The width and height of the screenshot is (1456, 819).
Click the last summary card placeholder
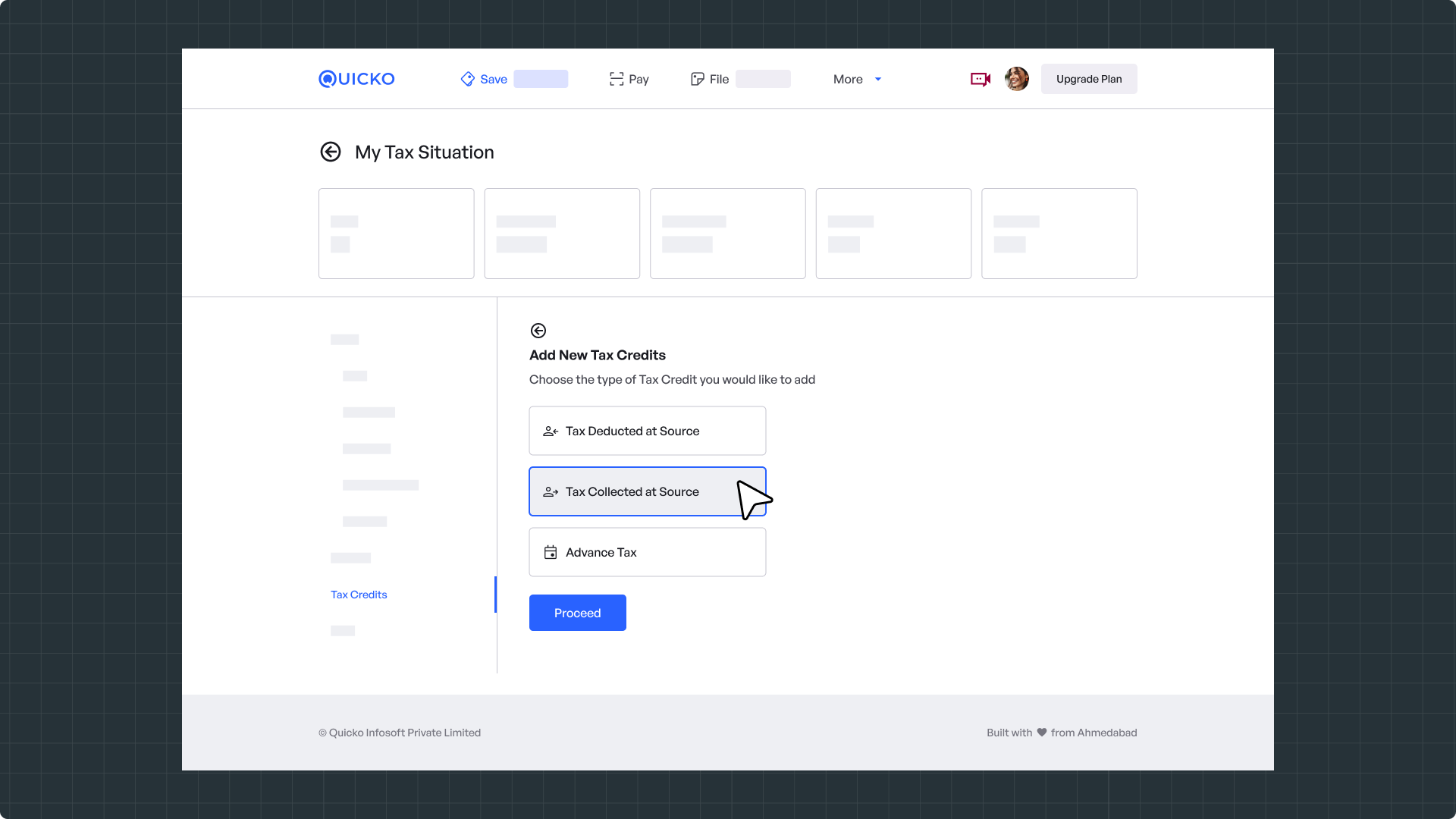click(x=1059, y=234)
